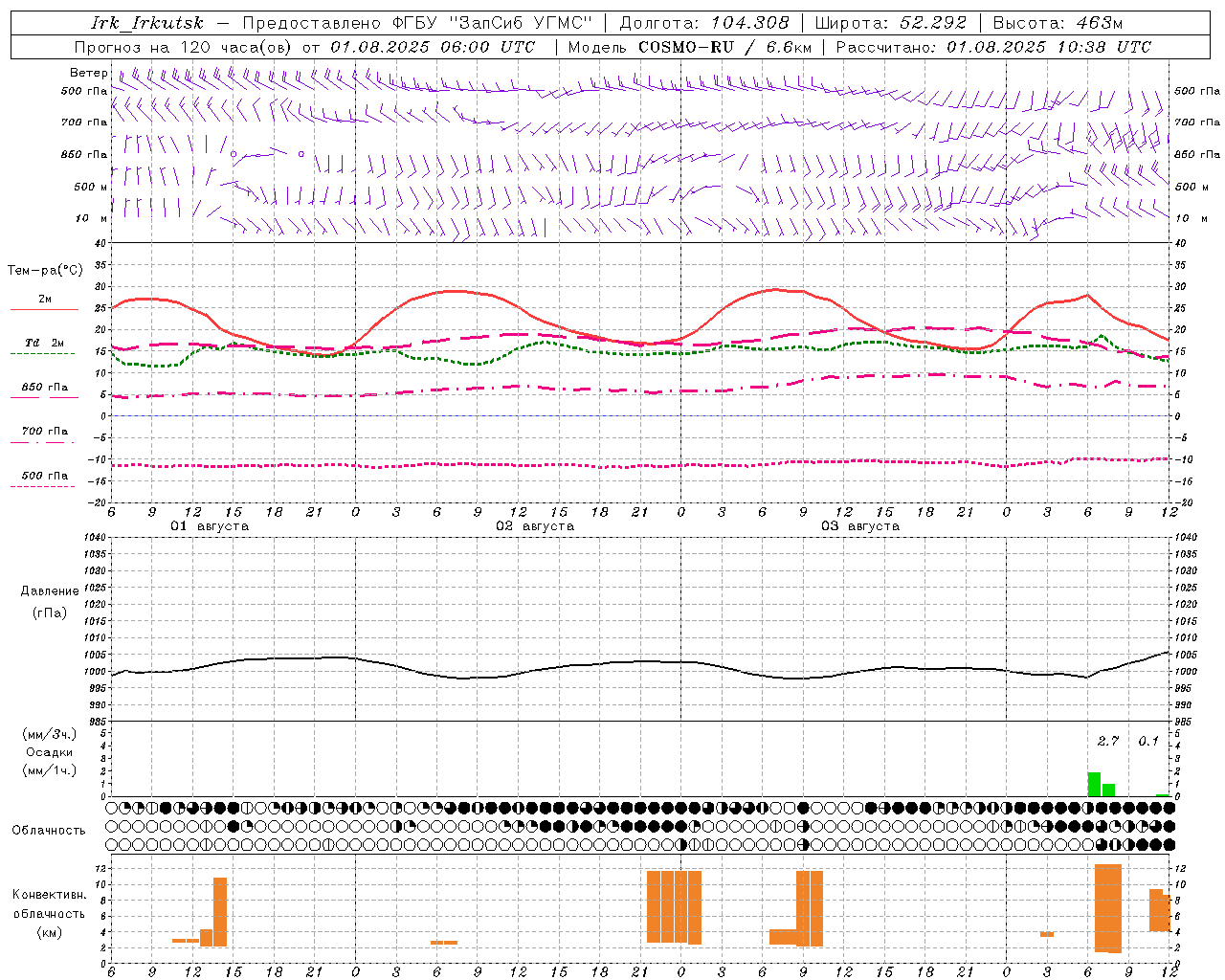Select the latitude value 52.292
Viewport: 1225px width, 980px height.
pos(933,23)
